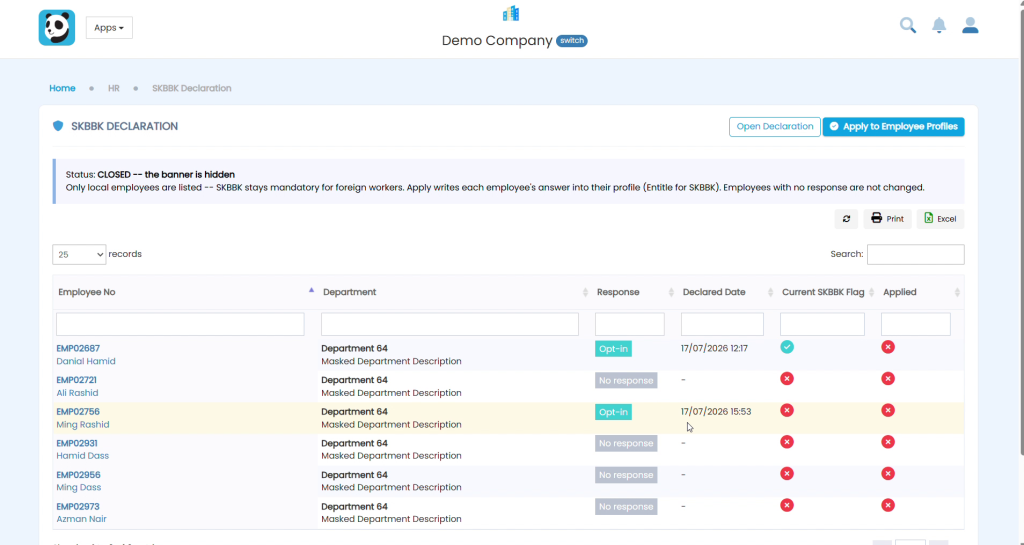
Task: Open Hamid Dass profile link
Action: 82,456
